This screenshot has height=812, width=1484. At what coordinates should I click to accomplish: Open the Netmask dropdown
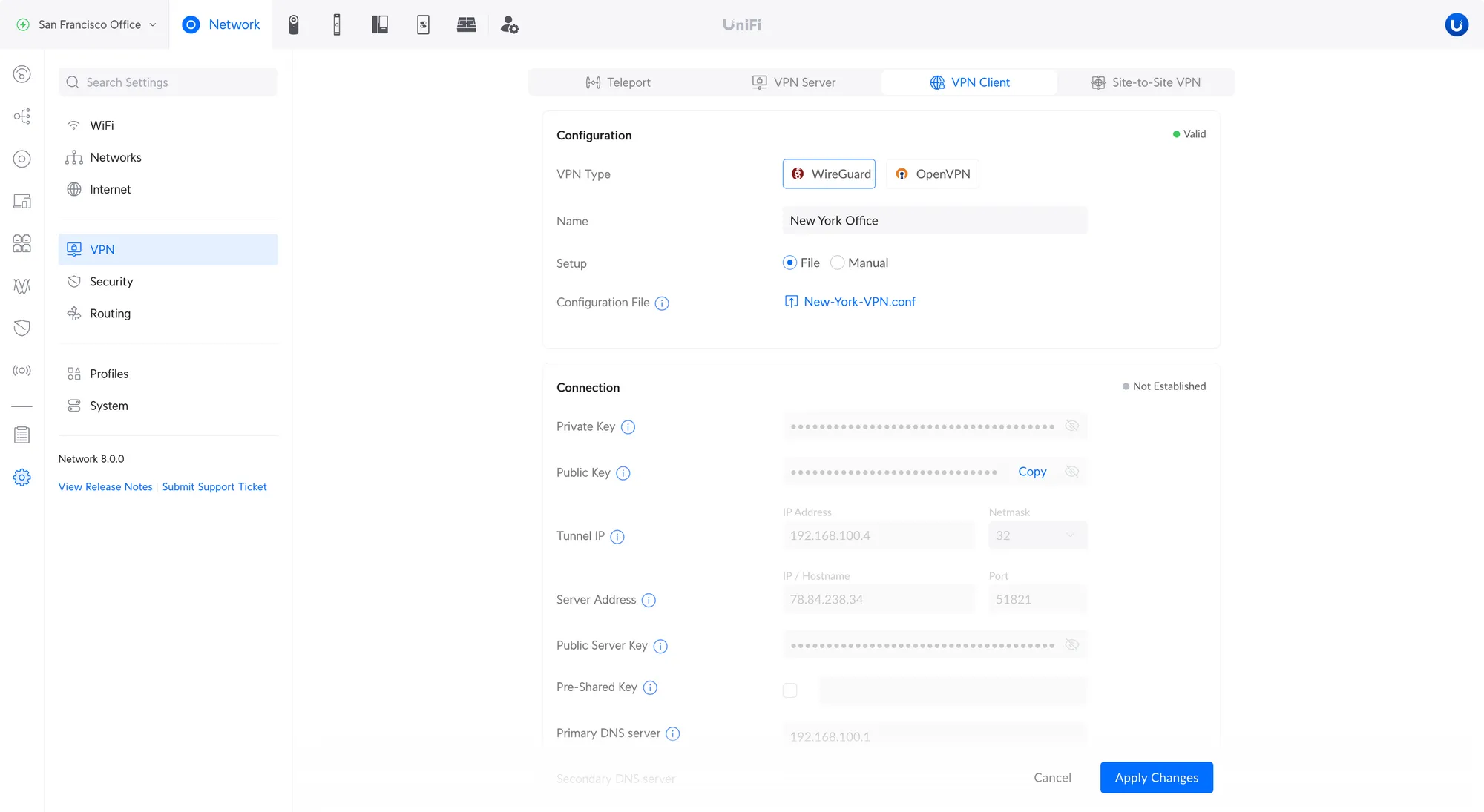point(1037,535)
